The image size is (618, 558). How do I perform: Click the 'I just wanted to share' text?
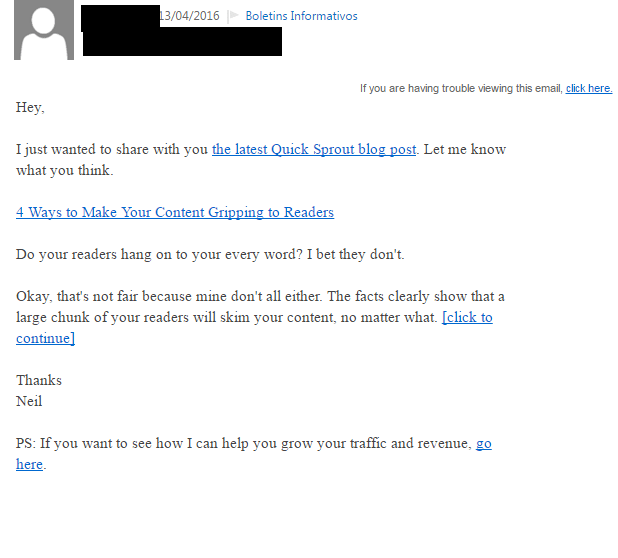tap(112, 149)
